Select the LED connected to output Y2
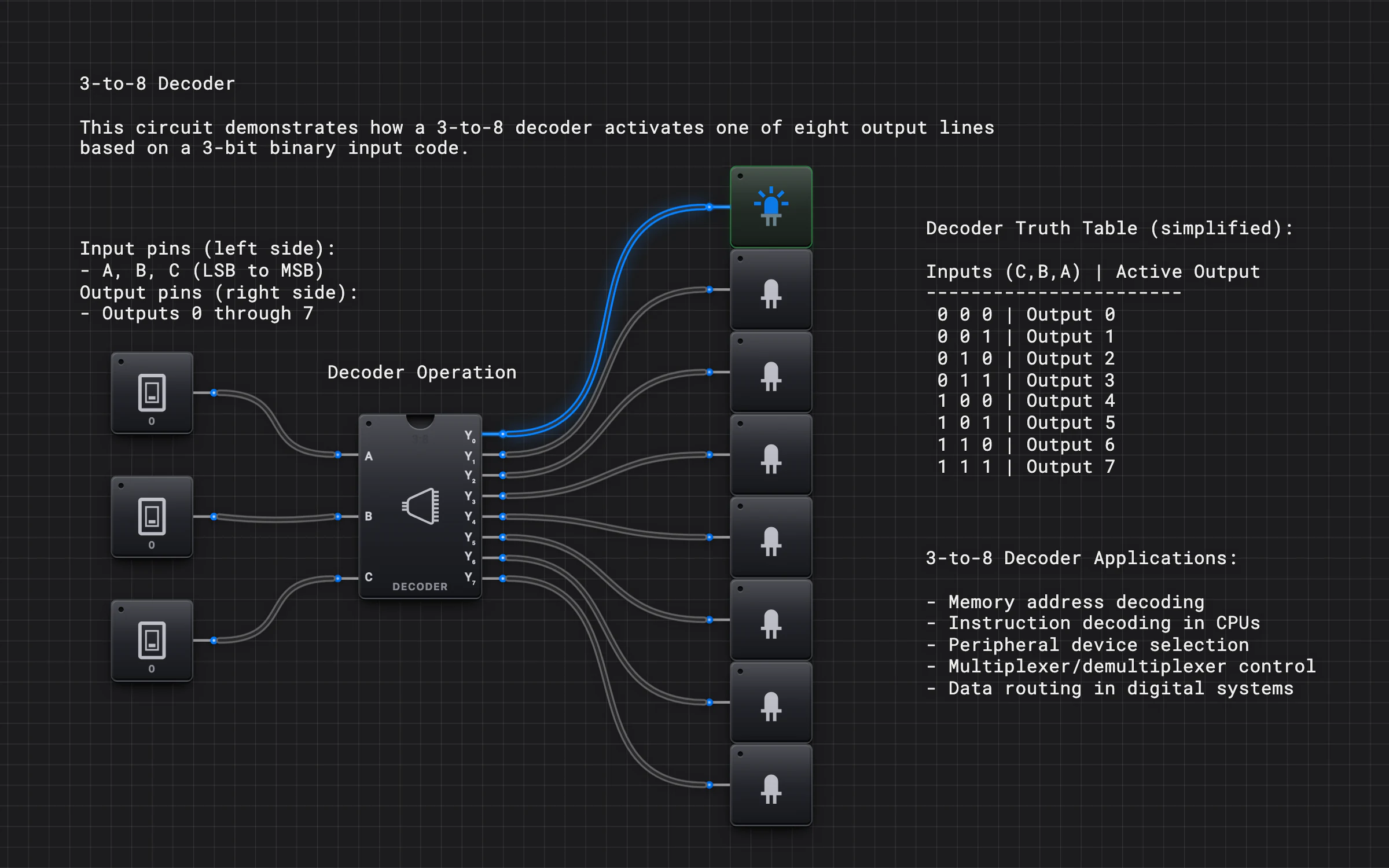This screenshot has width=1389, height=868. (771, 372)
